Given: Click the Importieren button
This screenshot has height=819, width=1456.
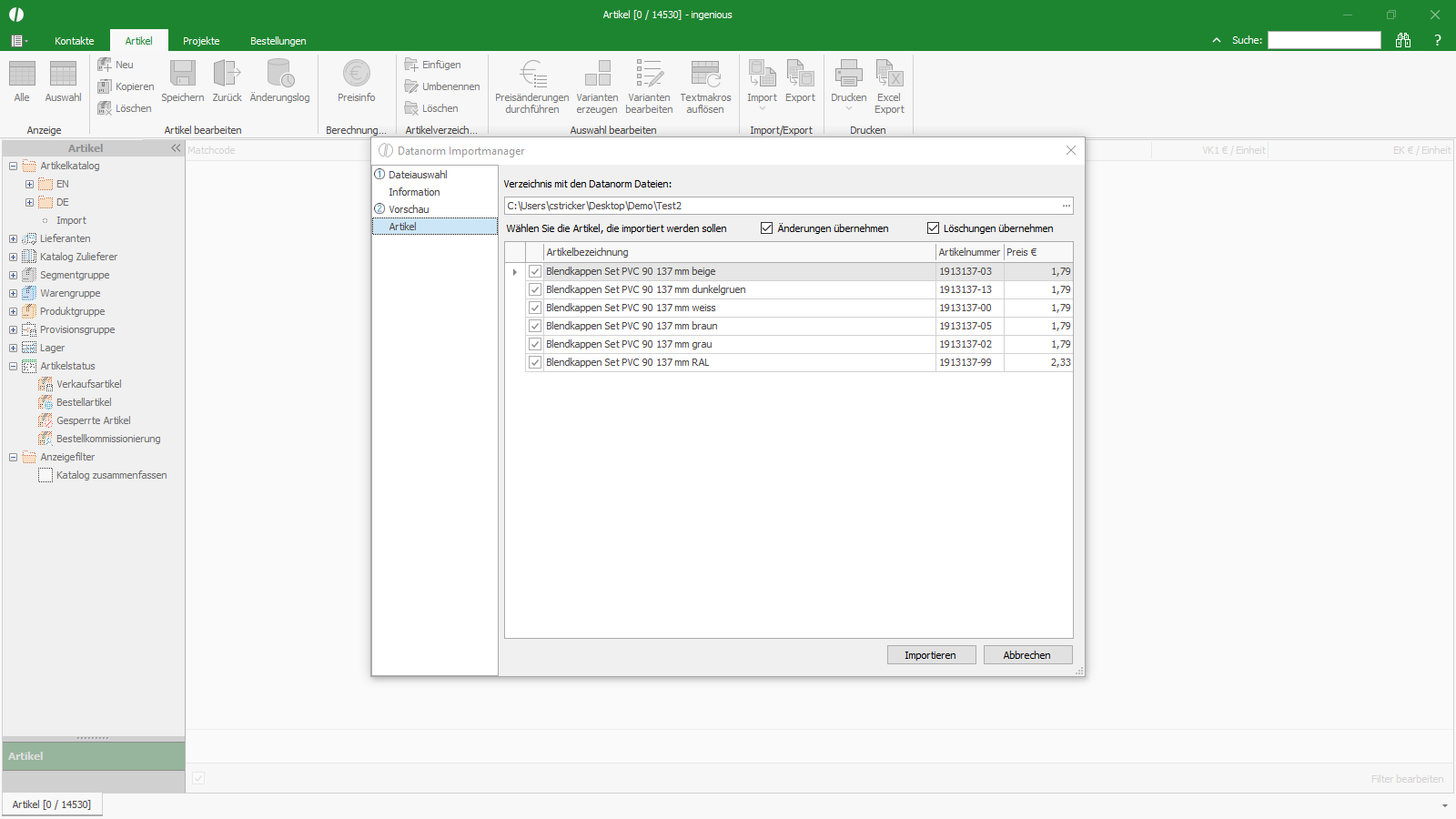Looking at the screenshot, I should tap(931, 654).
